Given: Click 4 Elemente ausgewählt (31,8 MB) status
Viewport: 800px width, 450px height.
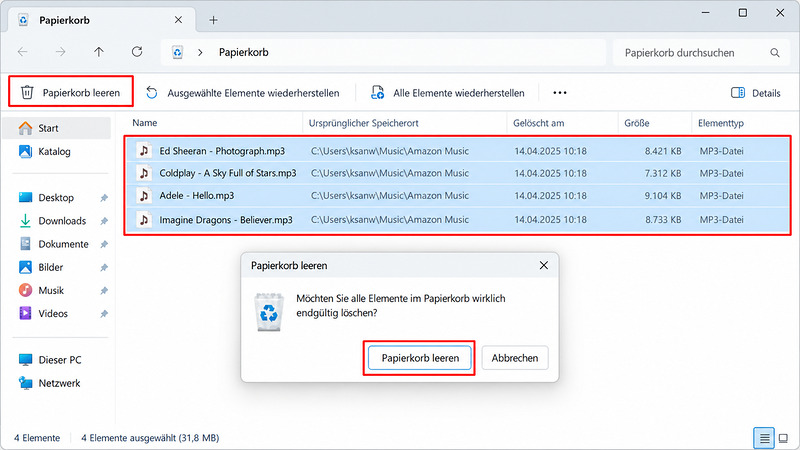Looking at the screenshot, I should tap(150, 438).
